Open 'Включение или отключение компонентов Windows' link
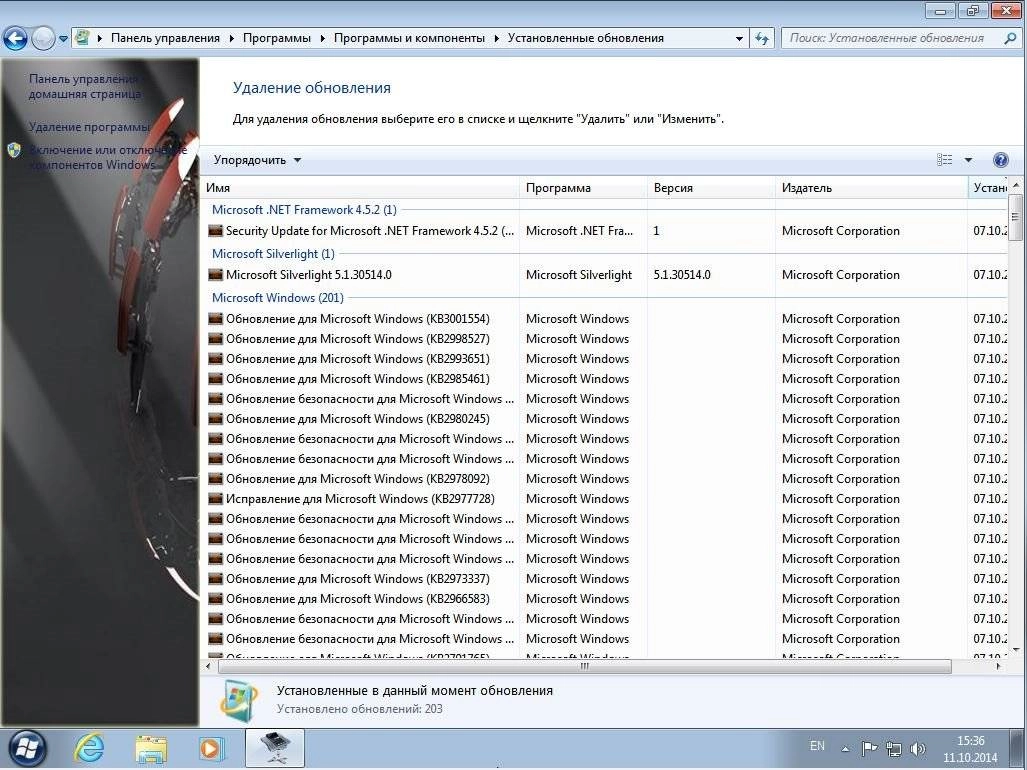 point(107,157)
